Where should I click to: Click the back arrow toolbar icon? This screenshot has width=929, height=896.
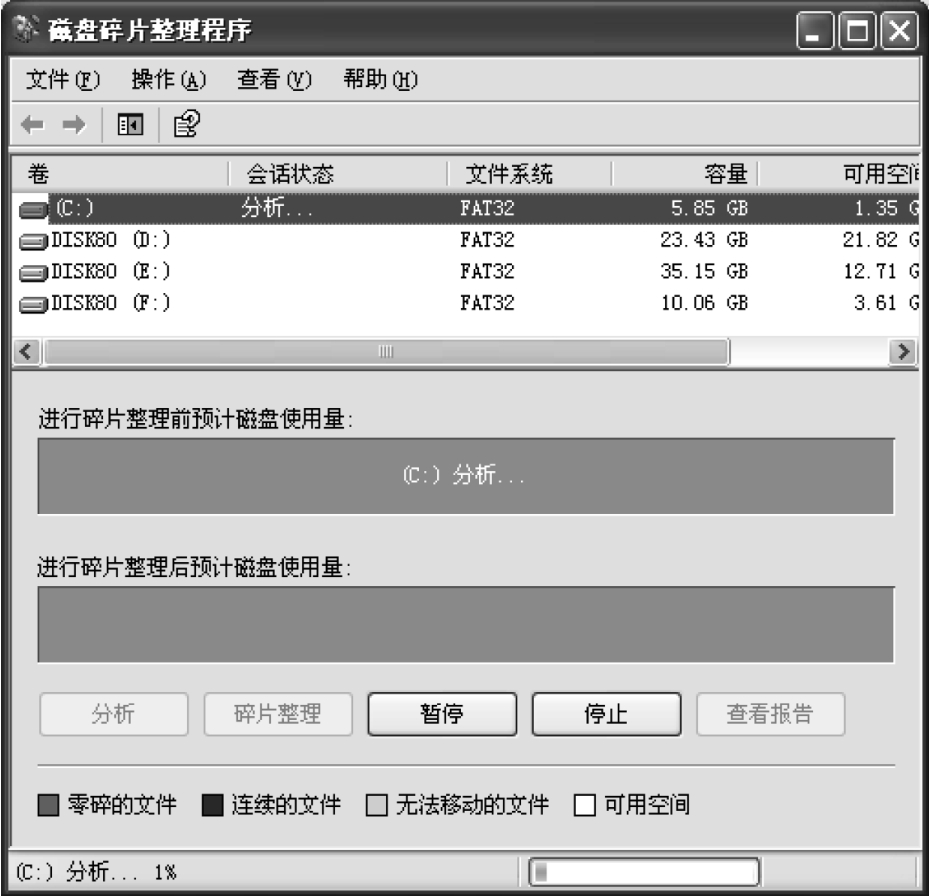(x=32, y=124)
